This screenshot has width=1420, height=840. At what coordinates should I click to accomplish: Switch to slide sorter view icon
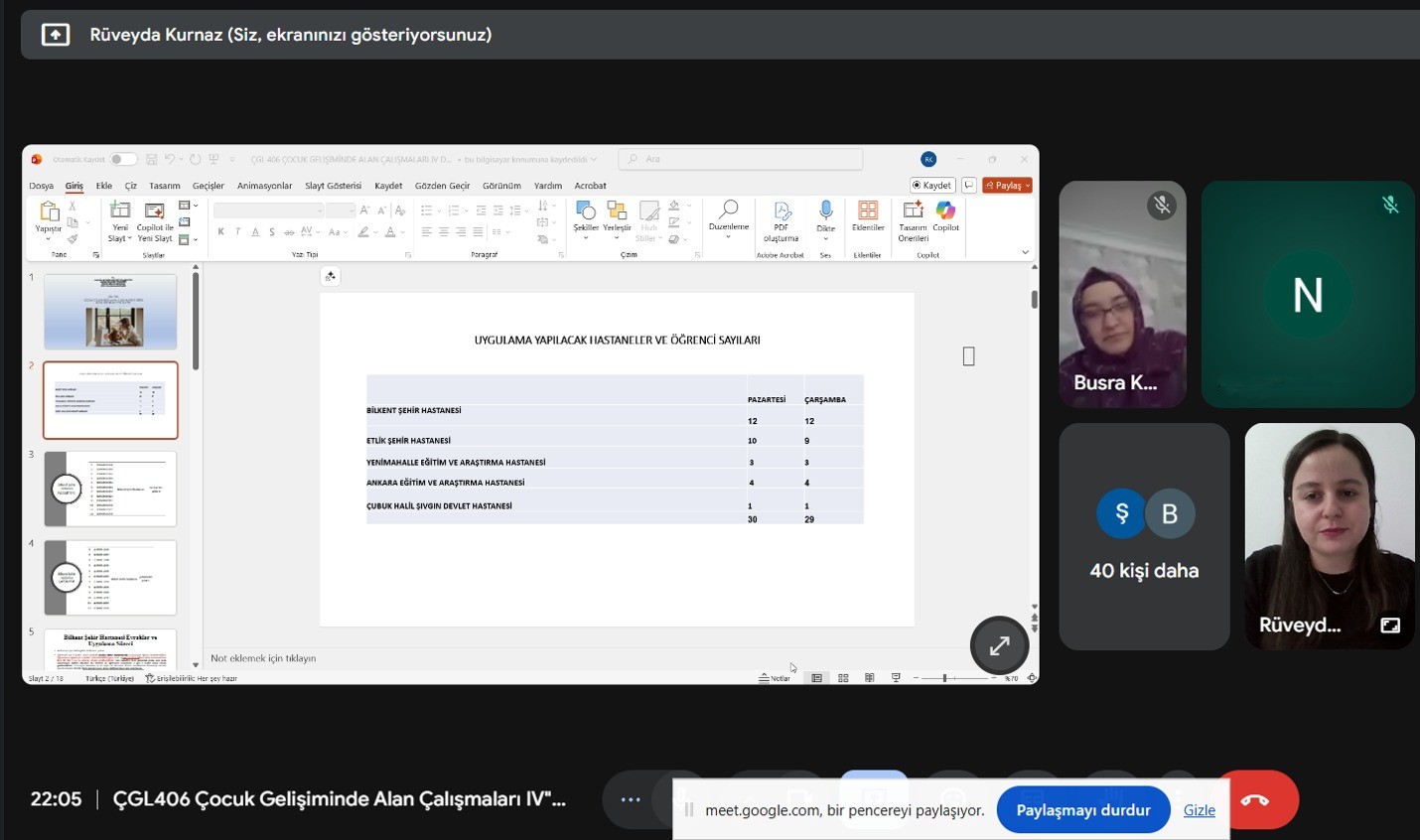[843, 678]
